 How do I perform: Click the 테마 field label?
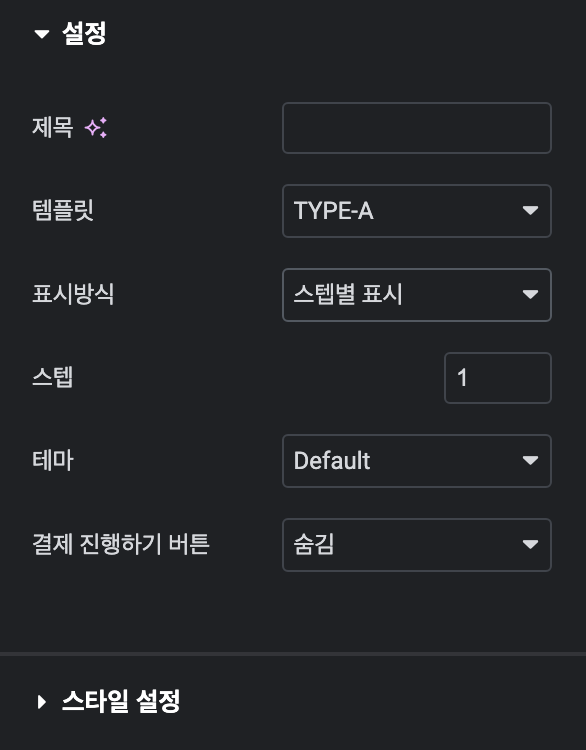click(53, 460)
